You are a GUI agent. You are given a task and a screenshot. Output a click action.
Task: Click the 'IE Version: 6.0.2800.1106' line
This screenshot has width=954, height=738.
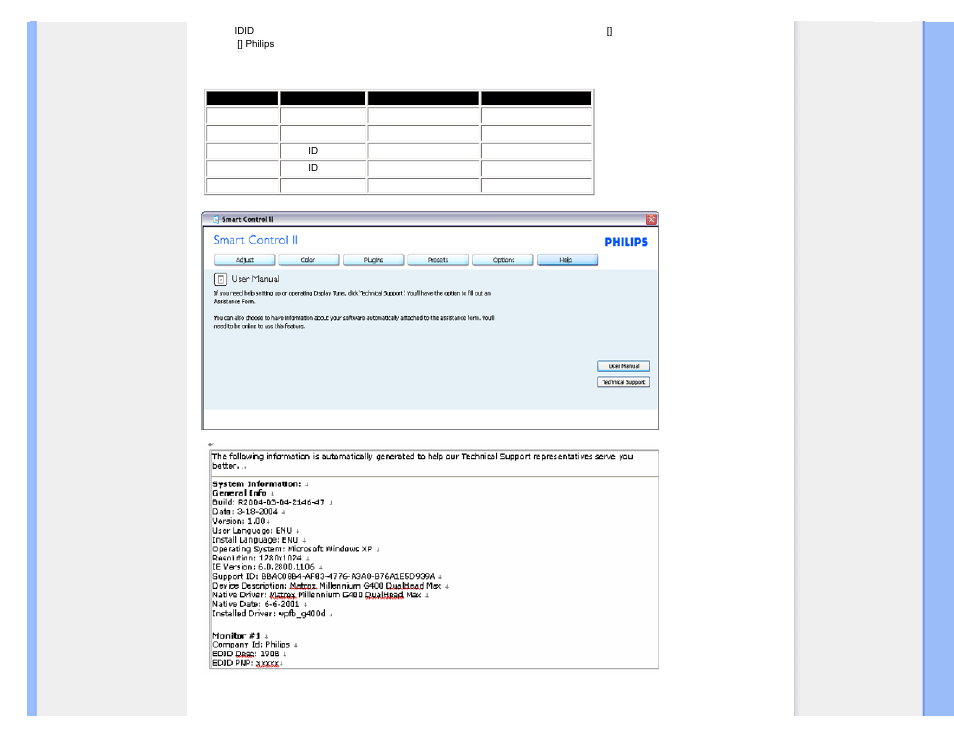coord(263,567)
